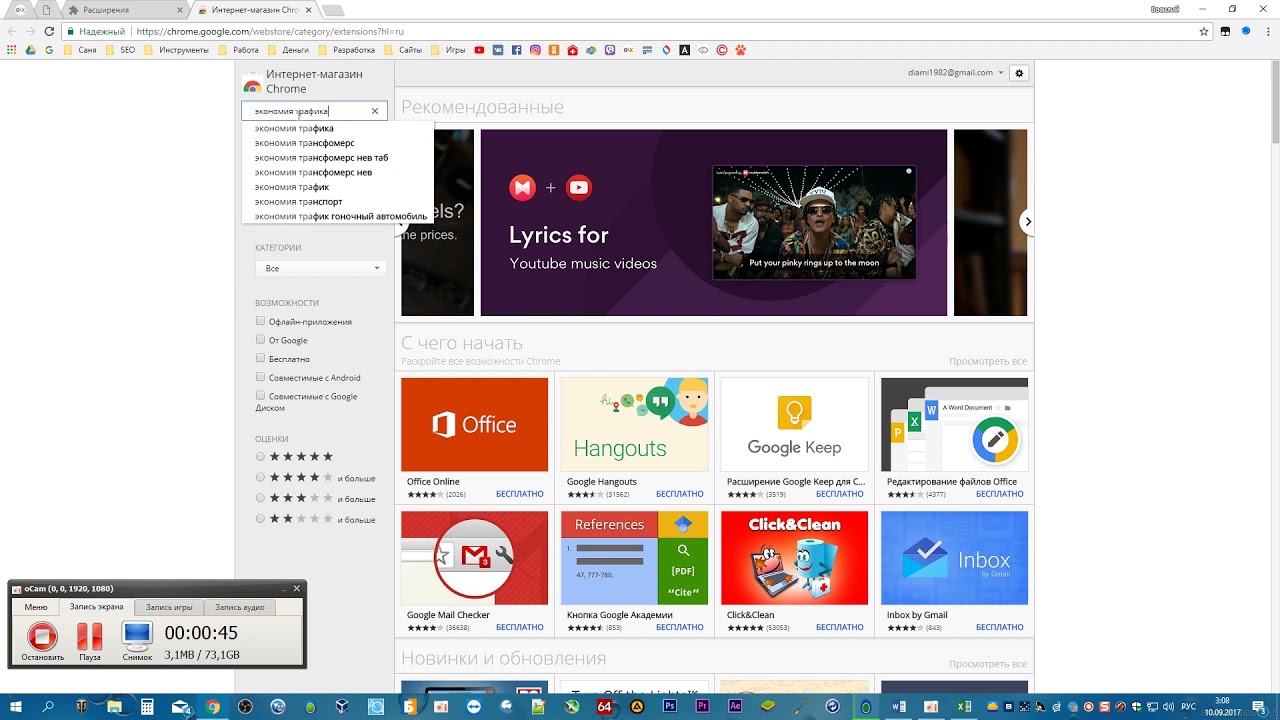Open the Lyrics for Youtube featured banner
The image size is (1280, 720).
point(713,222)
